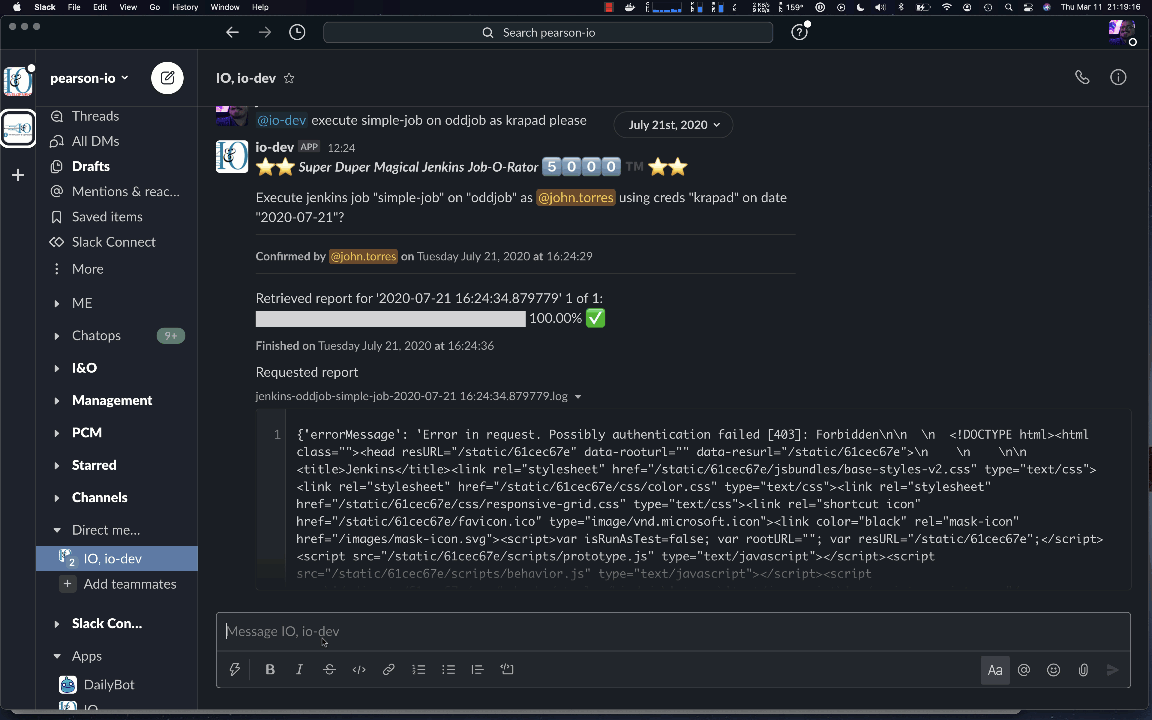
Task: Open the History menu
Action: (x=184, y=7)
